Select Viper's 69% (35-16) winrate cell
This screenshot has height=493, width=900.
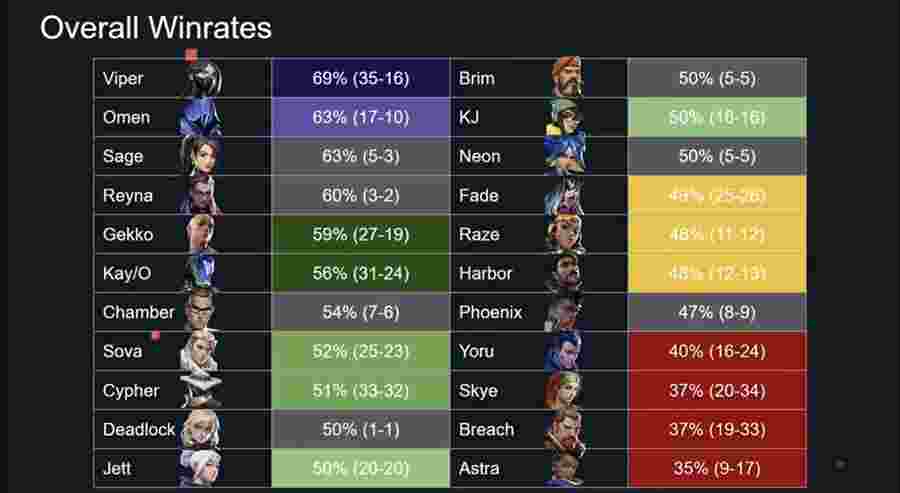(360, 77)
